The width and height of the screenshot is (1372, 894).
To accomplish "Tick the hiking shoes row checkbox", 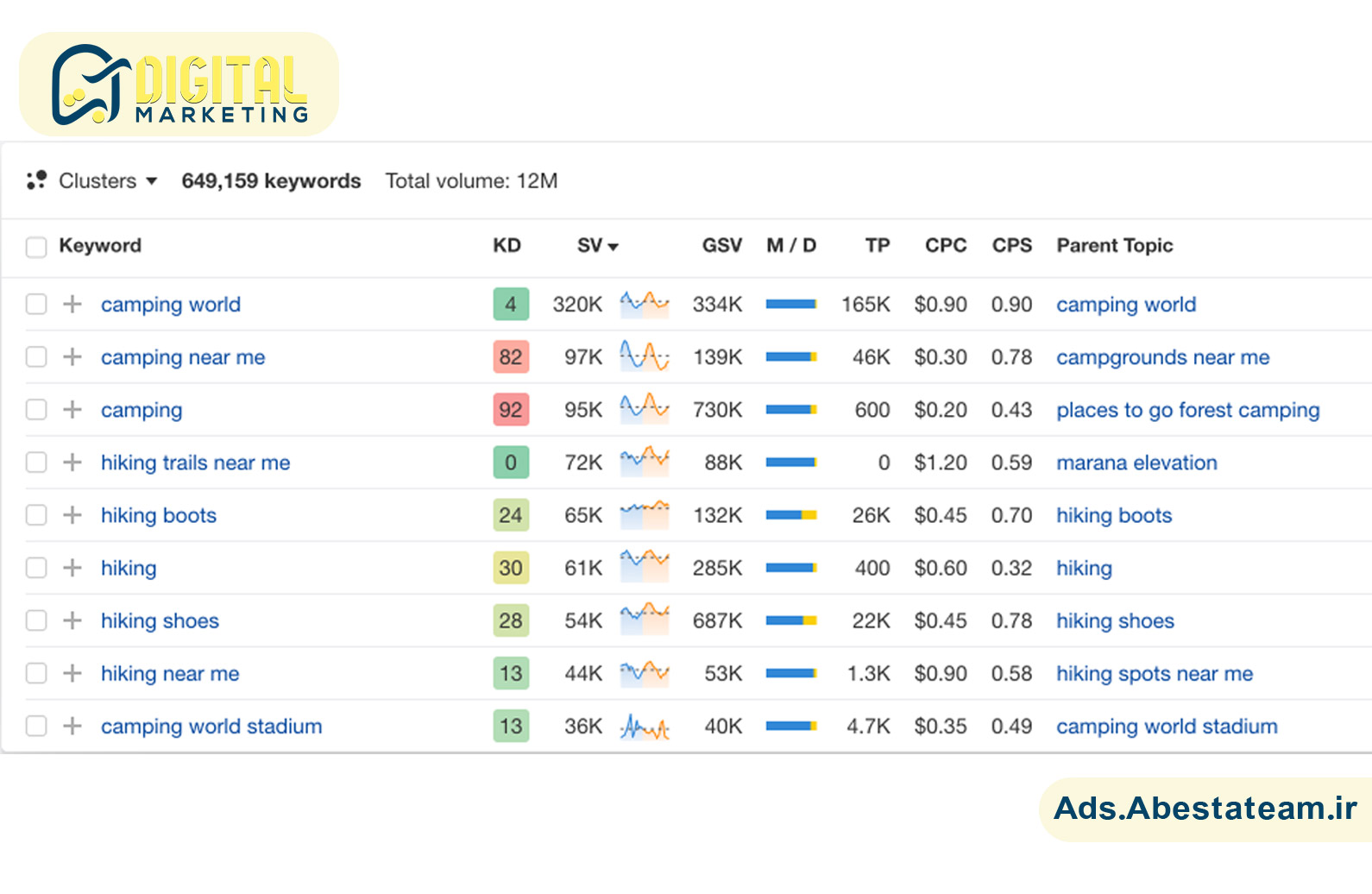I will (x=36, y=620).
